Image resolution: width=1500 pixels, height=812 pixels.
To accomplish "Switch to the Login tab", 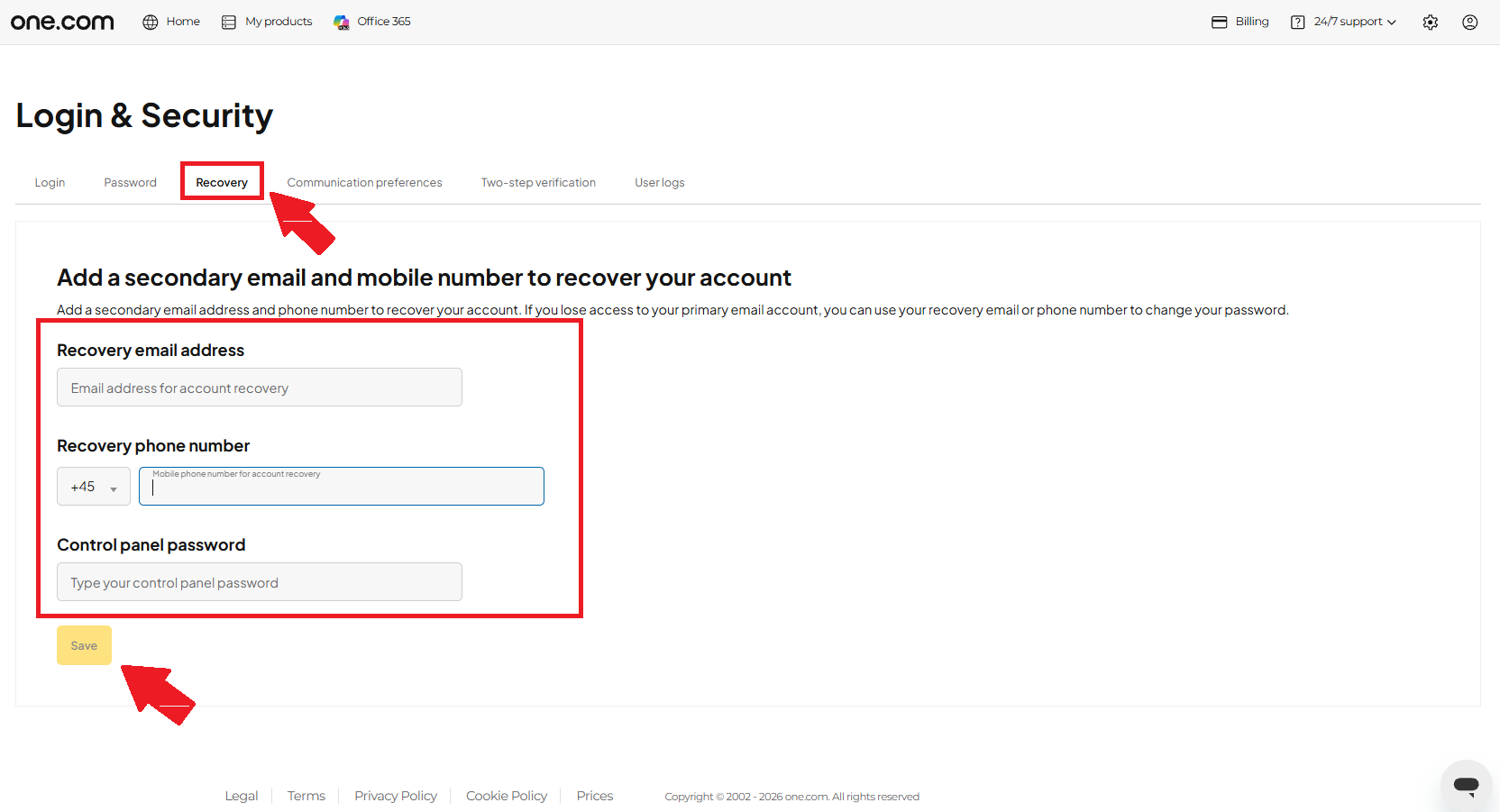I will tap(50, 182).
